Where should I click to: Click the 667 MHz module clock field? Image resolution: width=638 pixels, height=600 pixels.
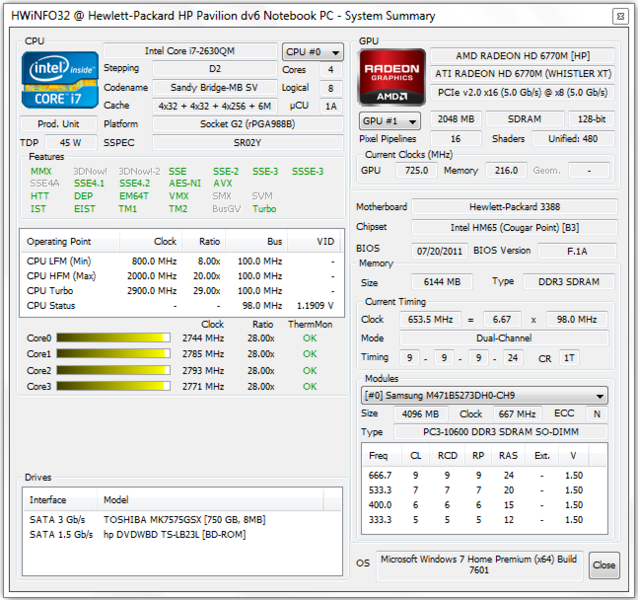pyautogui.click(x=517, y=414)
